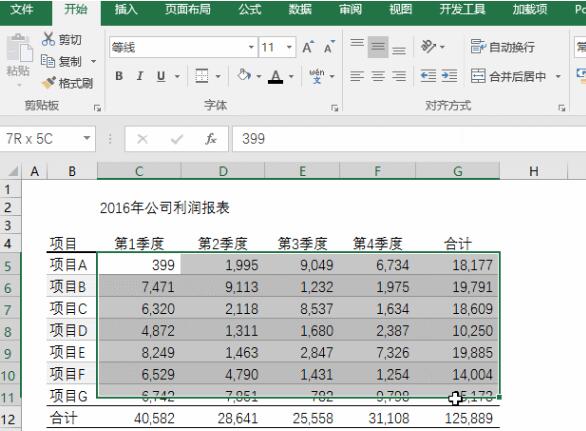The width and height of the screenshot is (586, 431).
Task: Open clipboard group dialog launcher
Action: click(98, 108)
